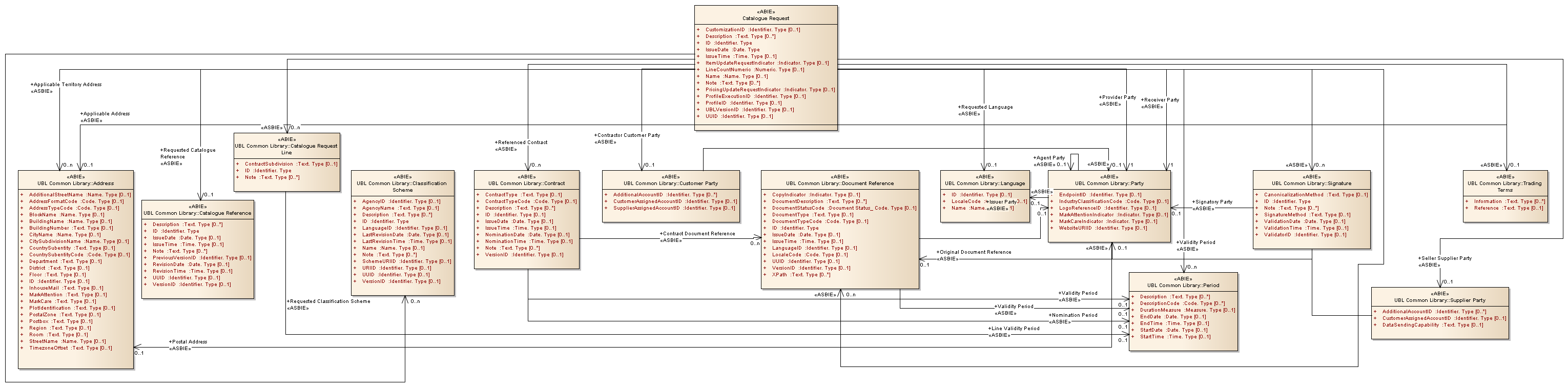This screenshot has width=1568, height=387.
Task: Select the UBL Common Library::Period header
Action: click(1183, 285)
